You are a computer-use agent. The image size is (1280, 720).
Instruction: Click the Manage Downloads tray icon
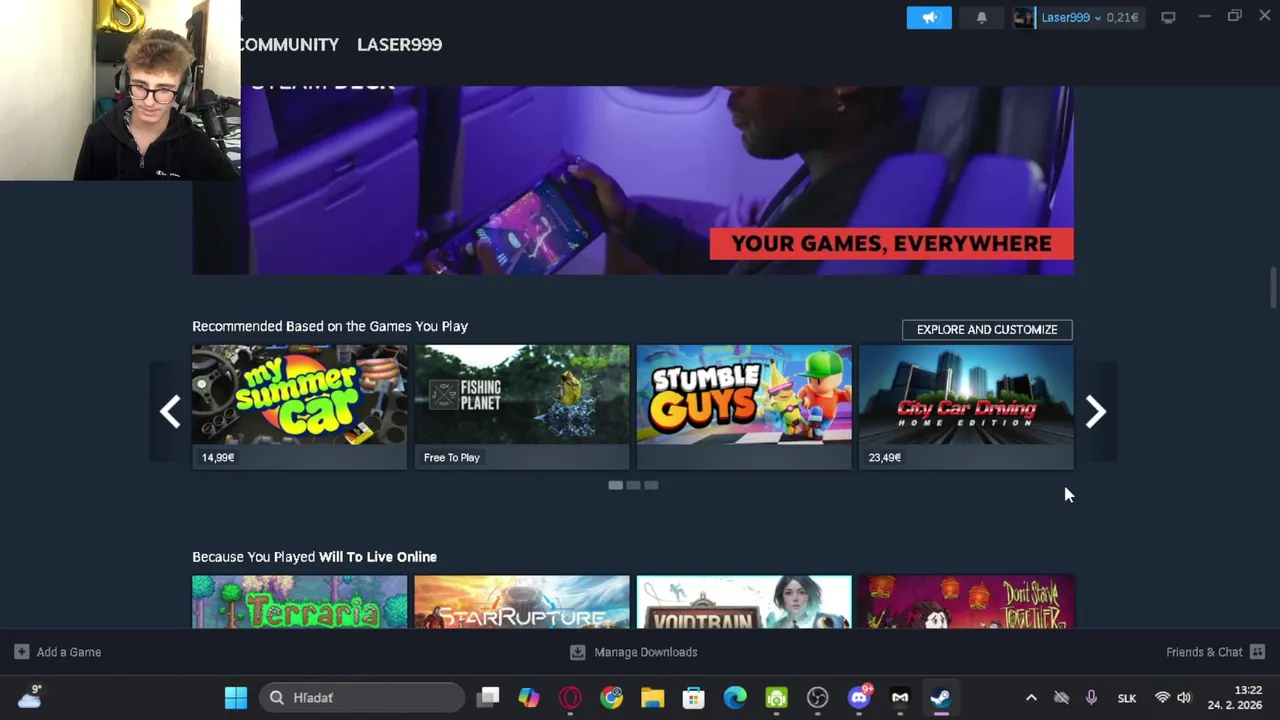pyautogui.click(x=577, y=652)
